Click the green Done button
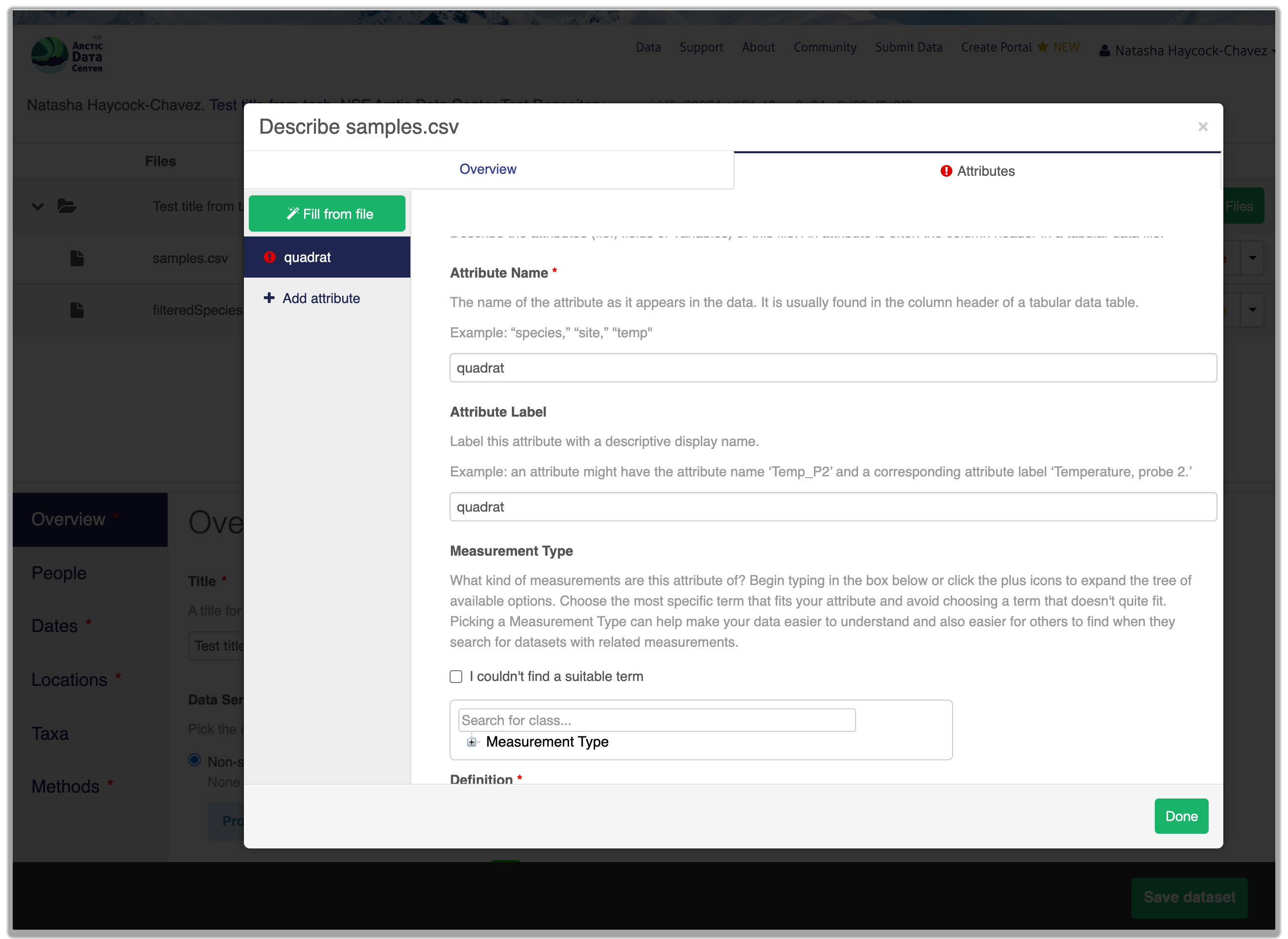1288x939 pixels. 1181,816
